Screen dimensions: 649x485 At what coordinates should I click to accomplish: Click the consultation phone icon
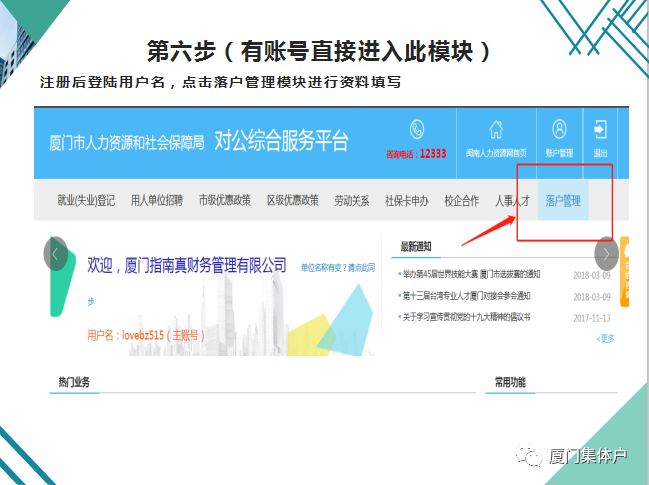click(x=417, y=130)
